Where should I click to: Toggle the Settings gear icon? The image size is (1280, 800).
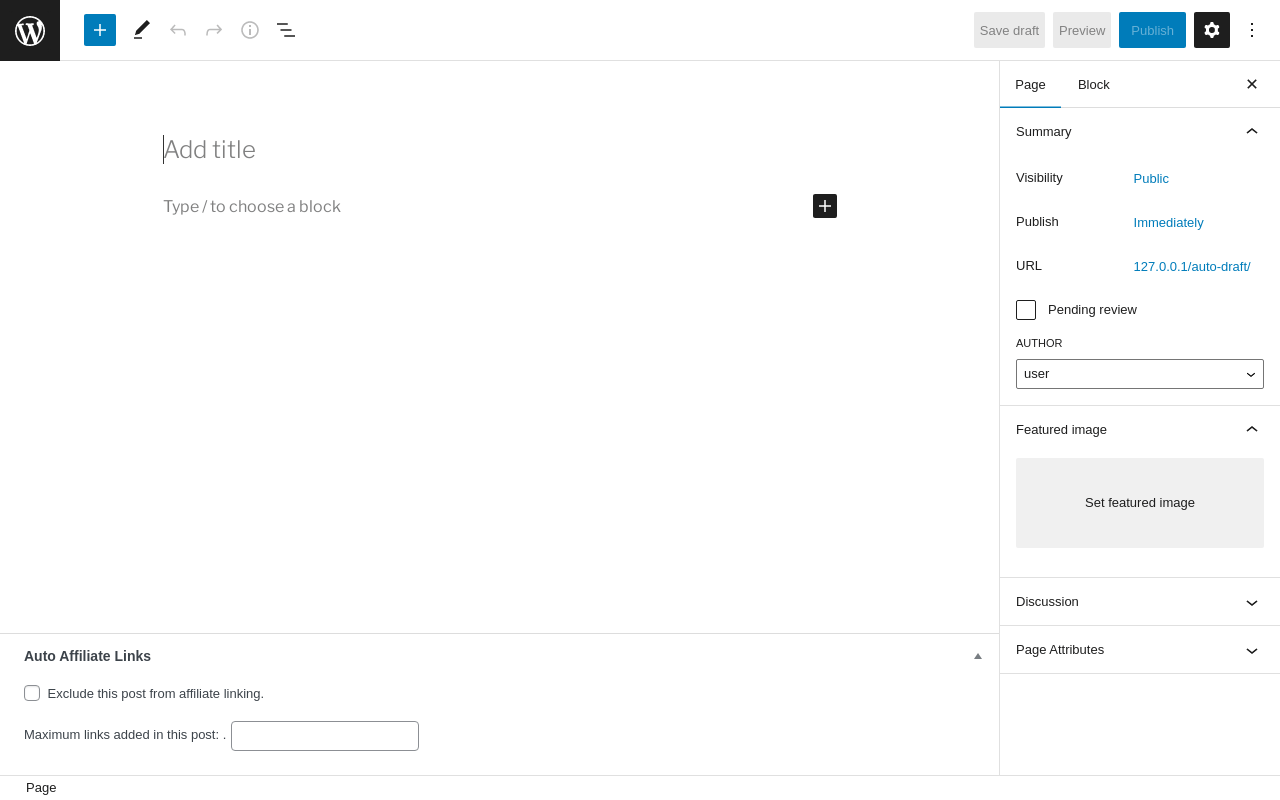(x=1212, y=30)
